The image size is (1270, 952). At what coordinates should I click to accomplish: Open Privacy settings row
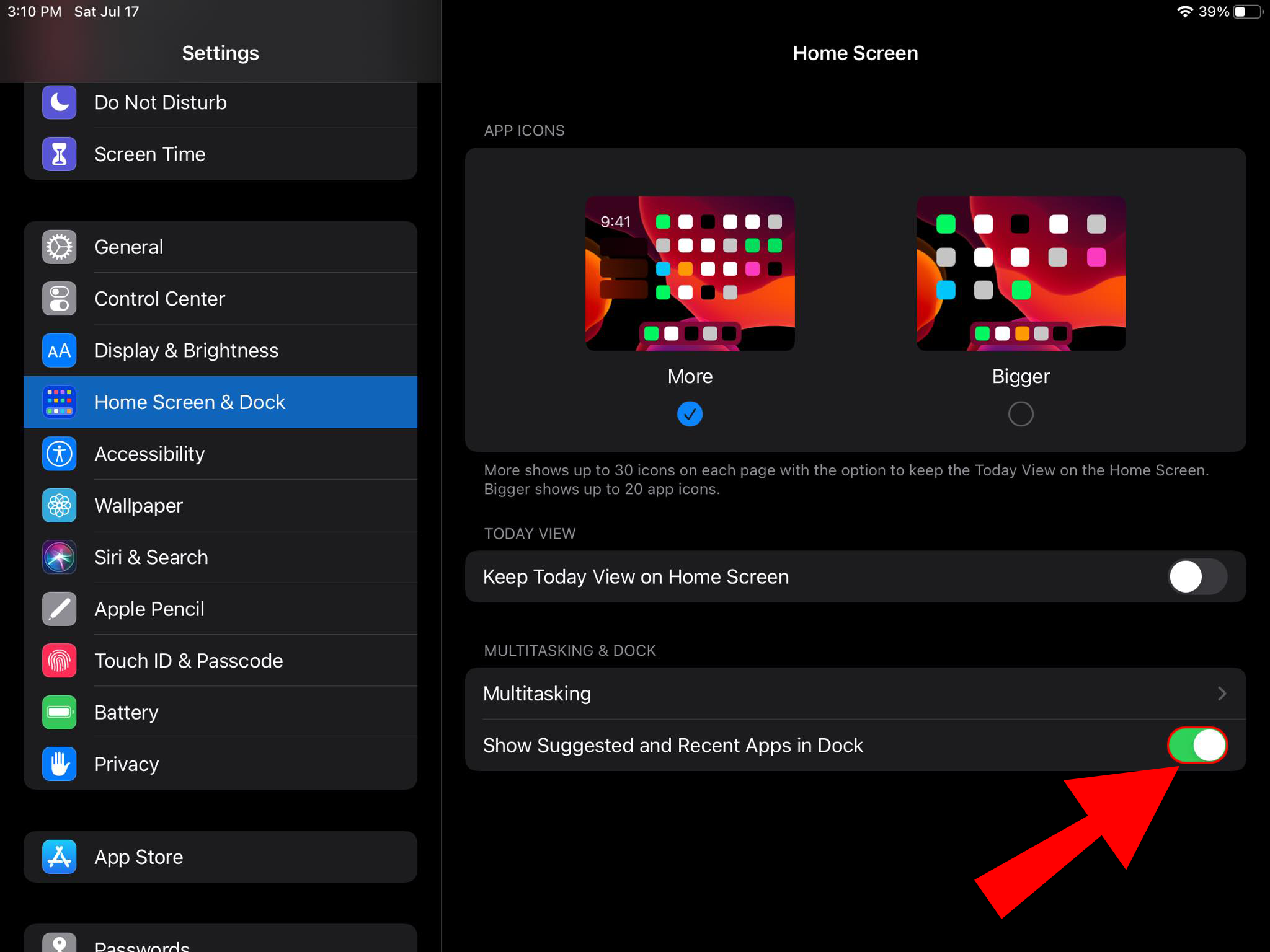[x=127, y=764]
